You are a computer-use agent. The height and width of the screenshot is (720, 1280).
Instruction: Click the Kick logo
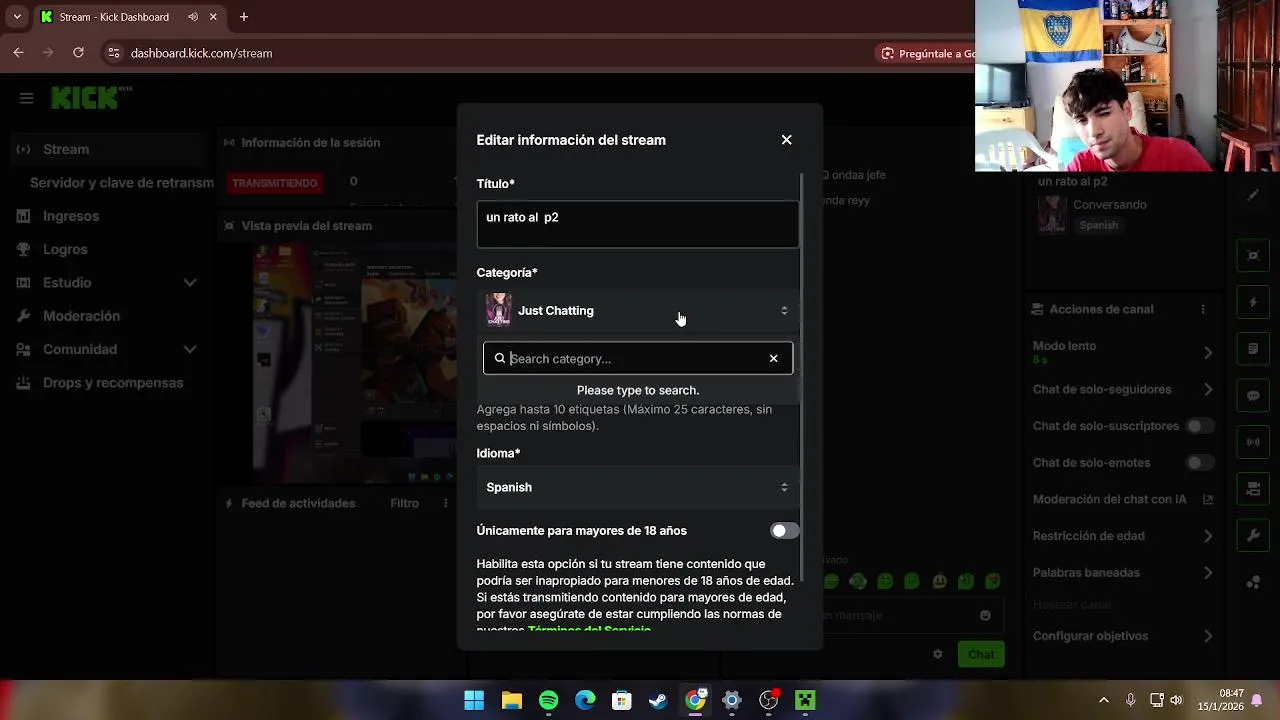pos(85,98)
